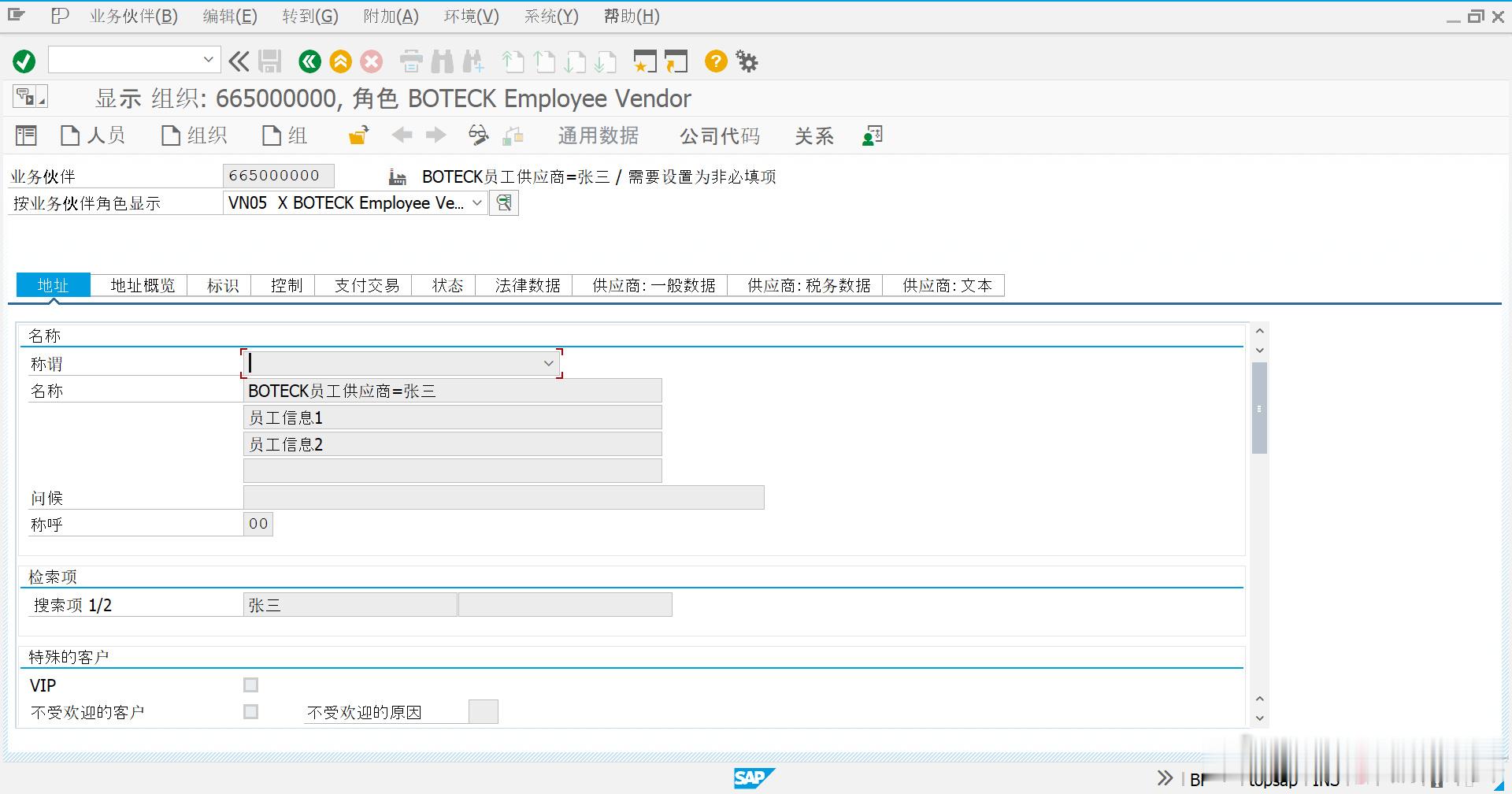The image size is (1512, 794).
Task: Open the 转到(G) menu
Action: 310,16
